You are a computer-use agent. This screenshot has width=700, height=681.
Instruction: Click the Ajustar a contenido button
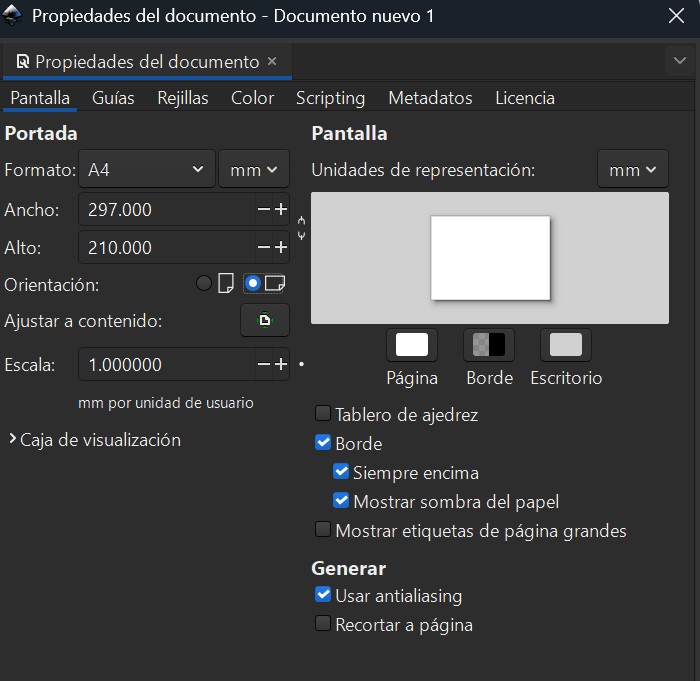[265, 320]
